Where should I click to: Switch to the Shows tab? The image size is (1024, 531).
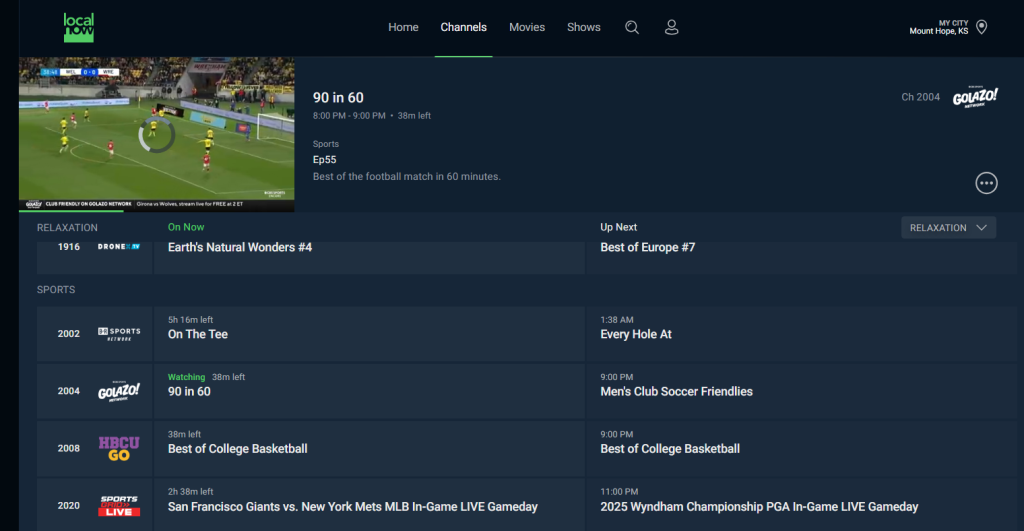click(x=583, y=27)
